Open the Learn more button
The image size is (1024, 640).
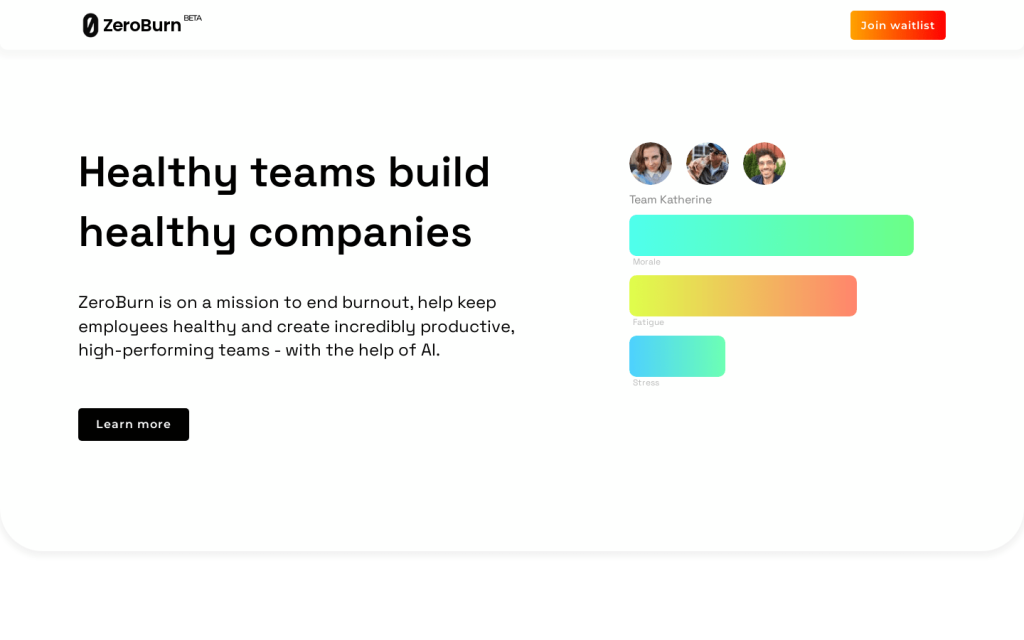pos(133,424)
